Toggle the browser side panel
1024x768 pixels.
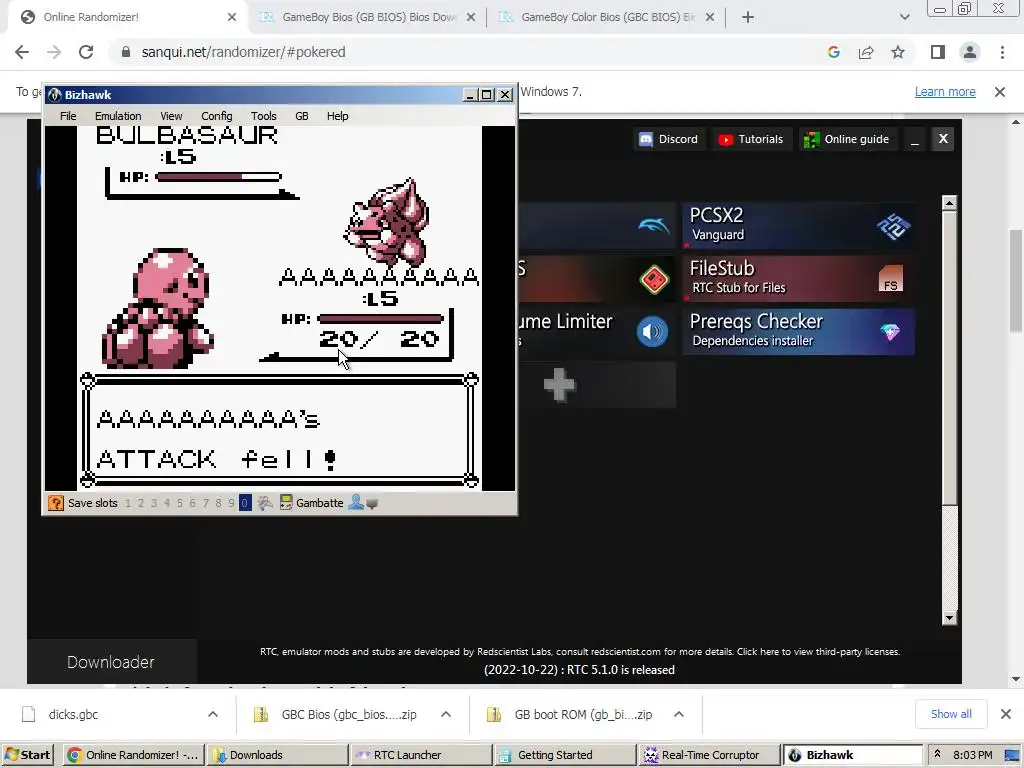[938, 52]
